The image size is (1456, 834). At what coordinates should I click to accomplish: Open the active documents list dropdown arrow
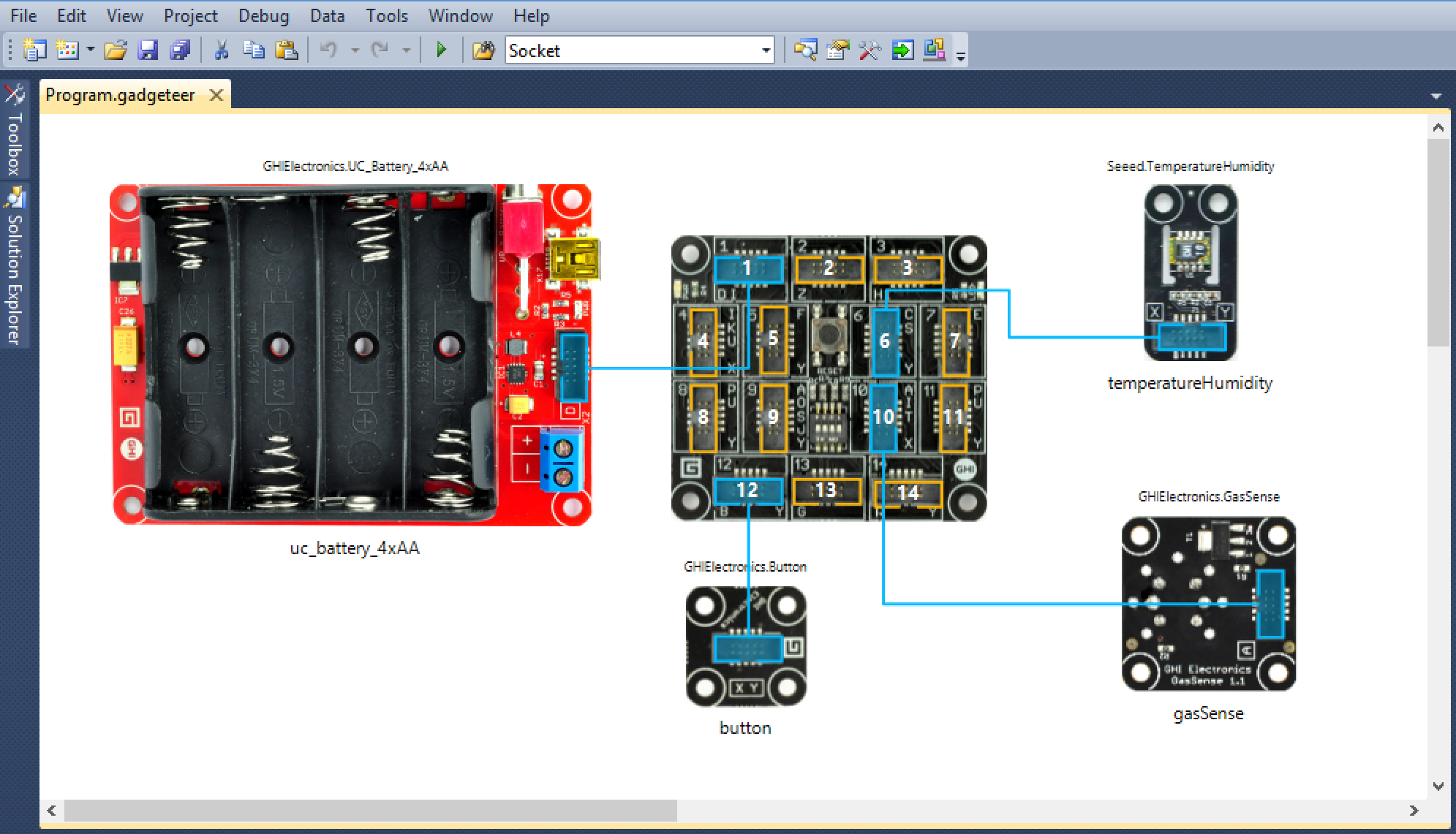[x=1436, y=96]
